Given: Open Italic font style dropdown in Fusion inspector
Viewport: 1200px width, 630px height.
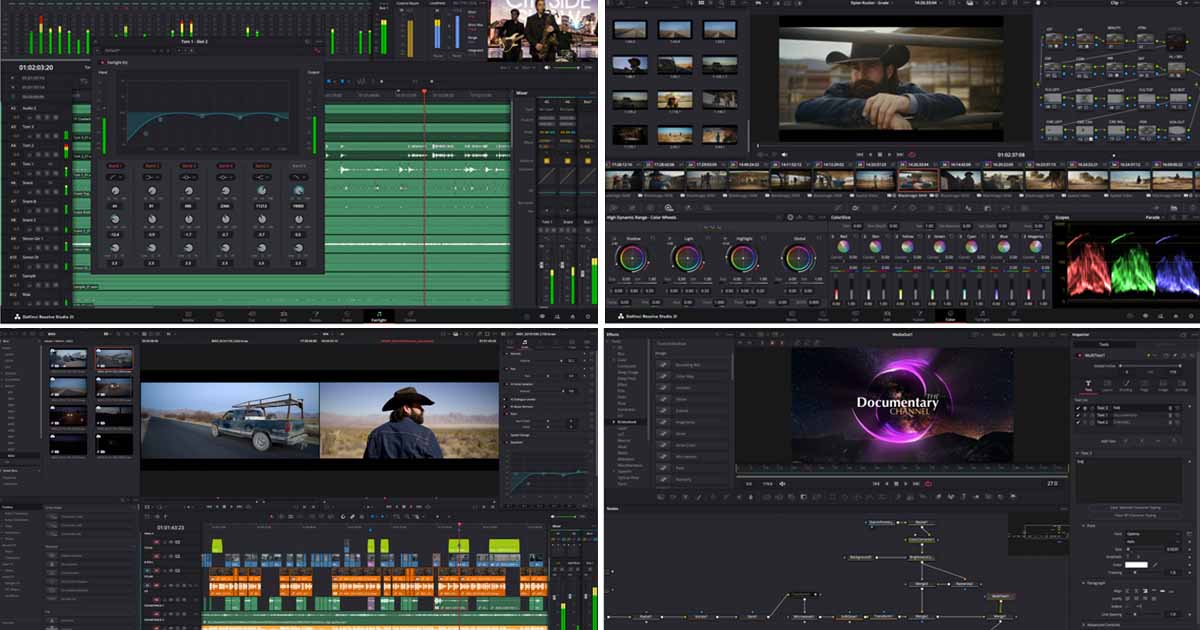Looking at the screenshot, I should point(1153,541).
